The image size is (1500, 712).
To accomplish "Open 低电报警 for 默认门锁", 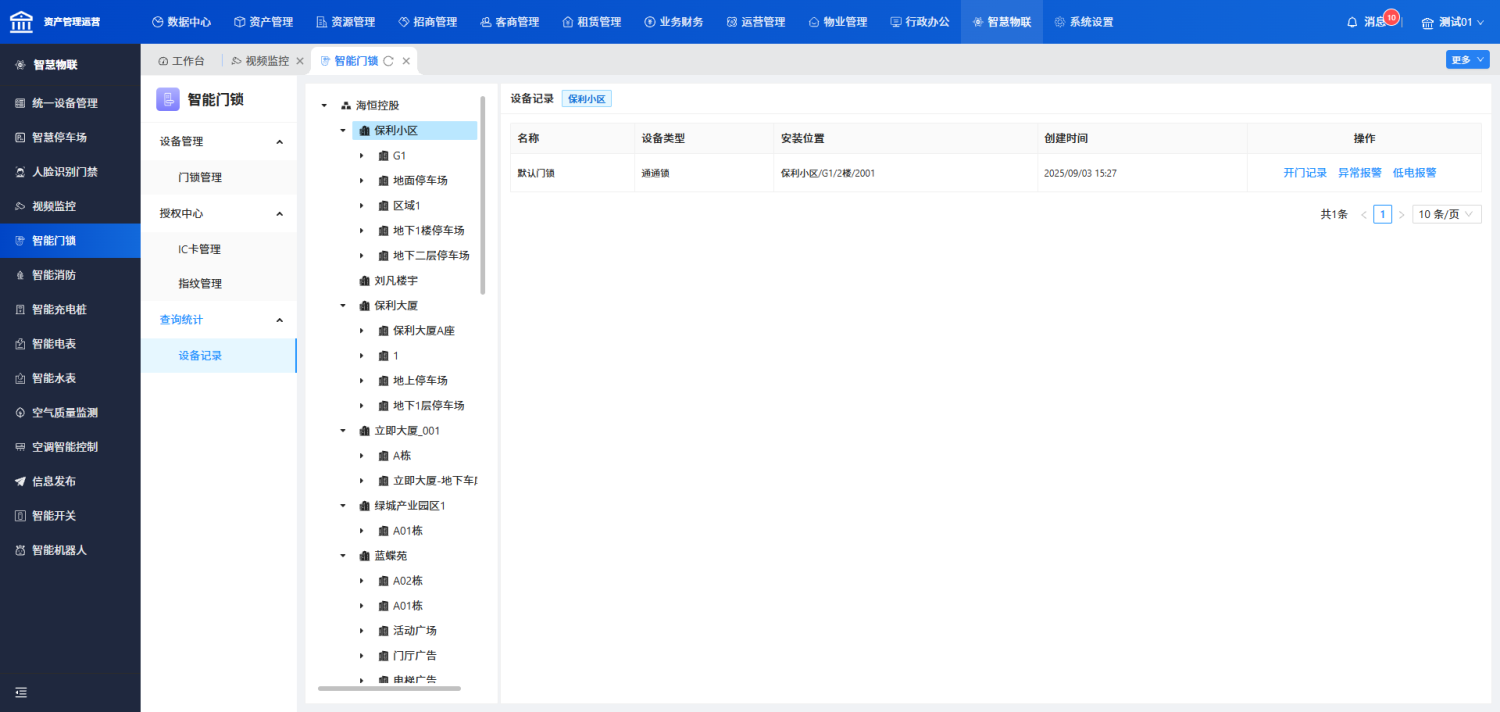I will tap(1414, 172).
